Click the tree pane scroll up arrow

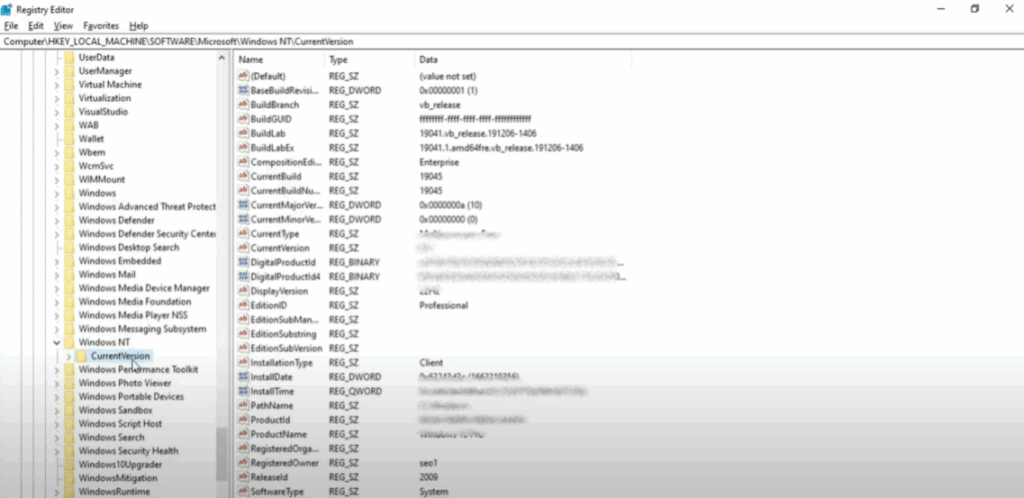pos(221,57)
